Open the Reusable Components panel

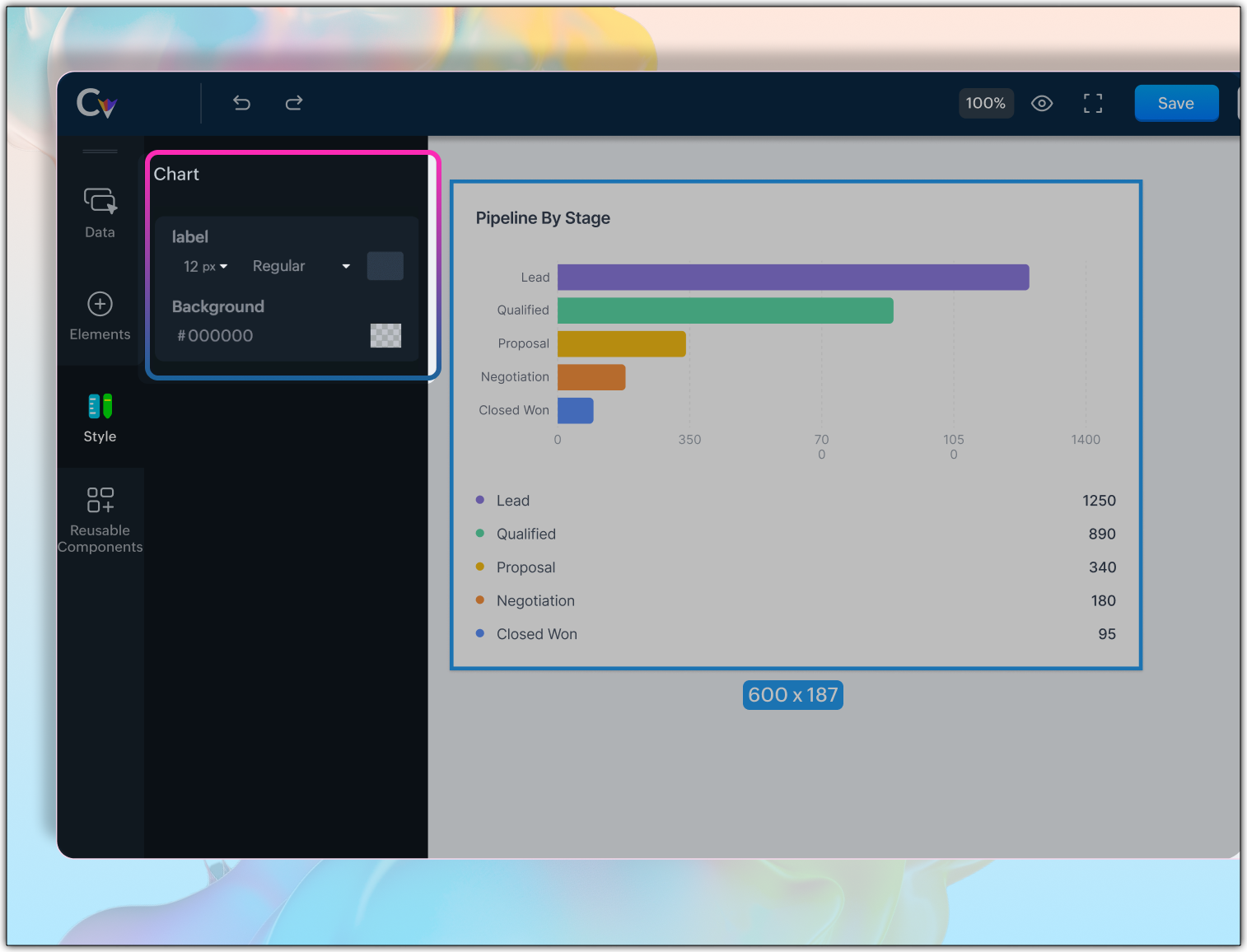click(100, 519)
